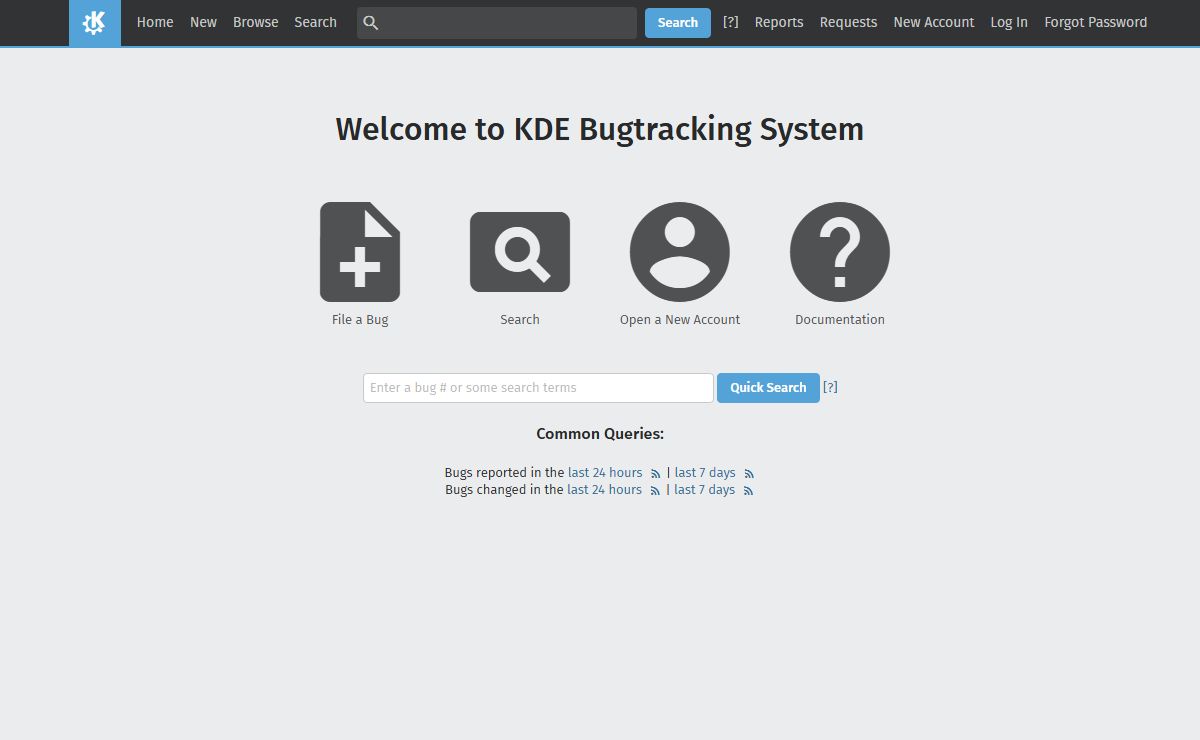Click the KDE logo in the navbar
This screenshot has height=740, width=1200.
(94, 22)
